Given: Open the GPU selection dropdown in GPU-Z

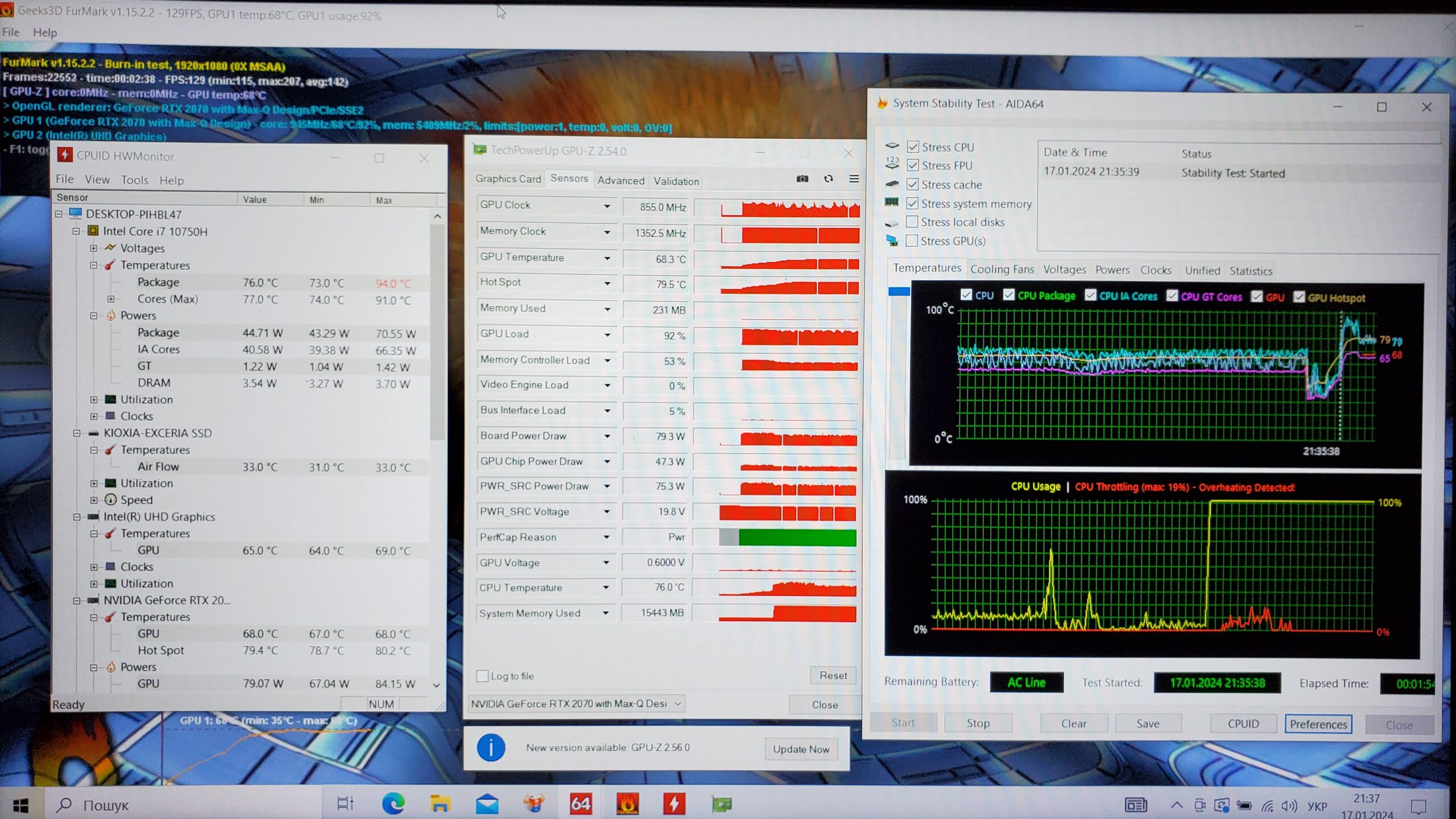Looking at the screenshot, I should click(x=677, y=704).
